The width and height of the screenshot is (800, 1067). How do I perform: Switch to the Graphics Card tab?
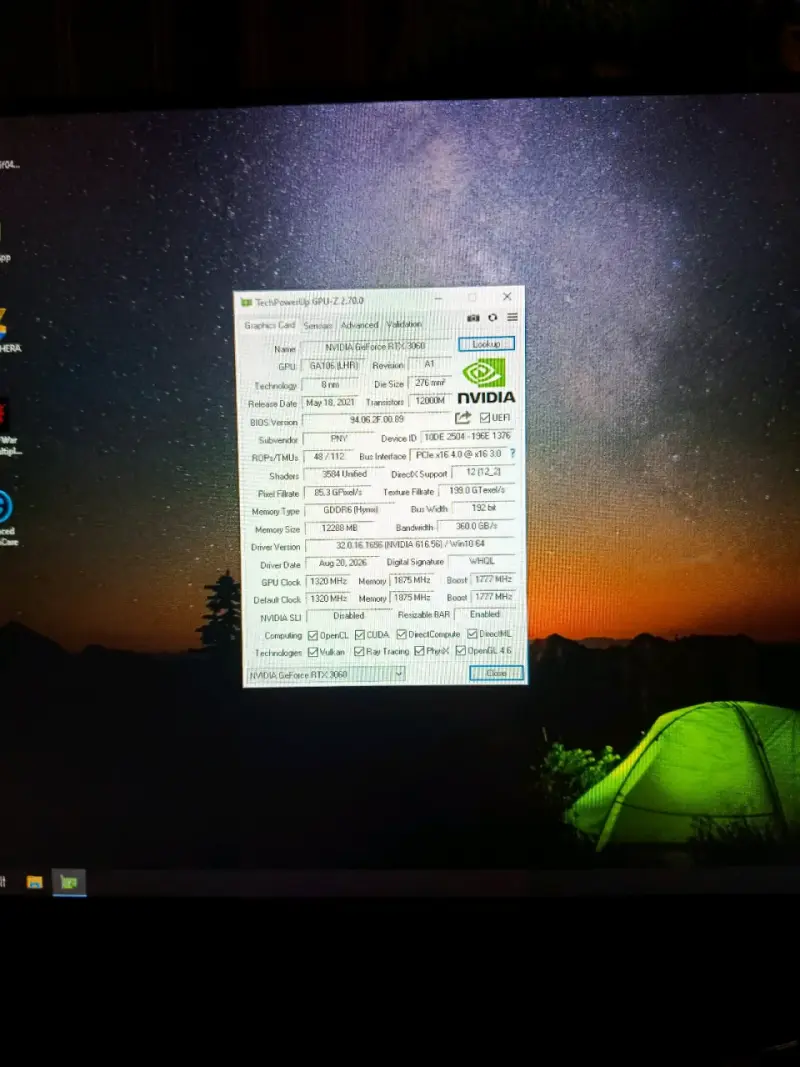click(x=269, y=325)
